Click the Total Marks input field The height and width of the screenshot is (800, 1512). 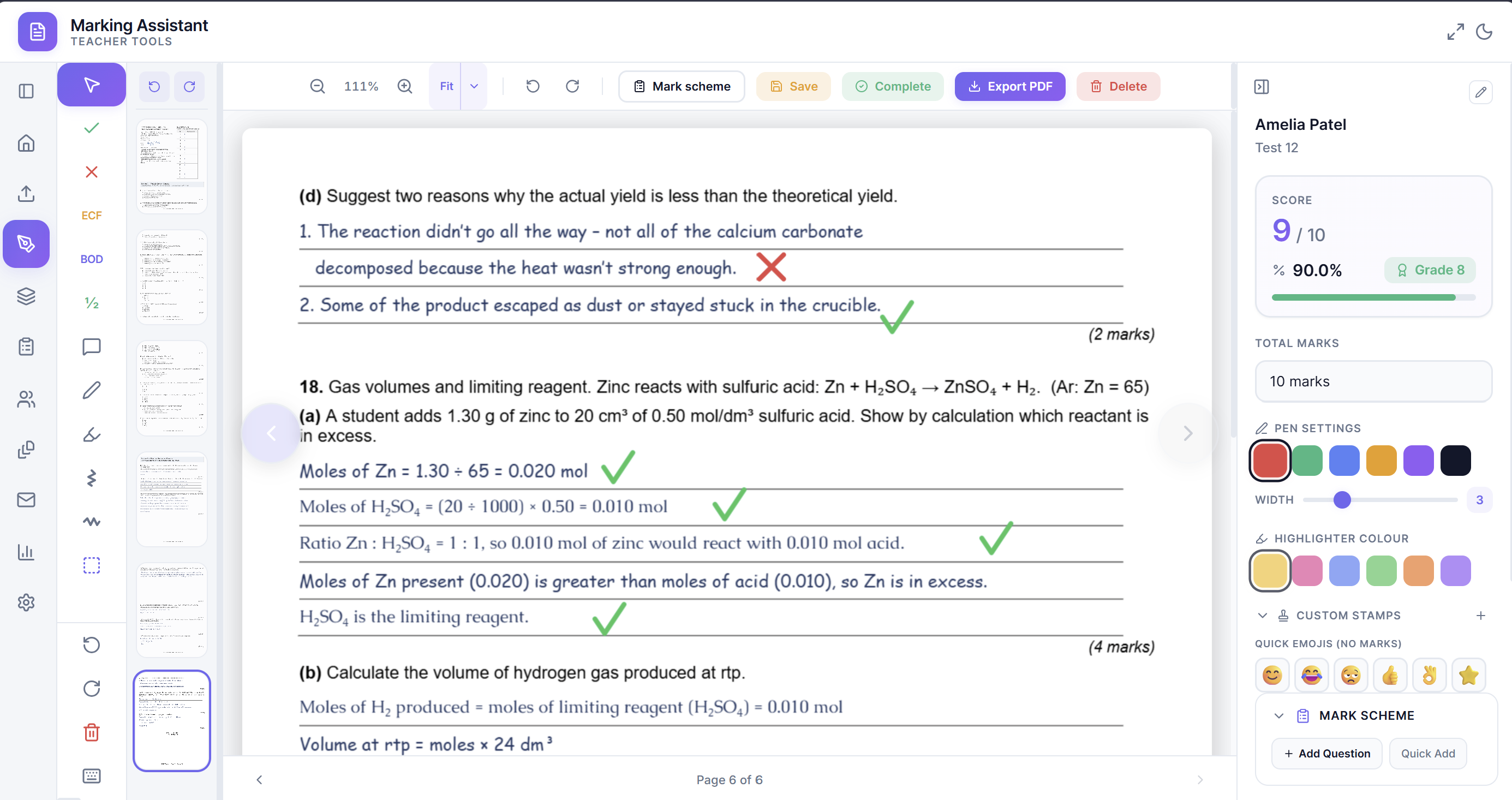(x=1373, y=381)
